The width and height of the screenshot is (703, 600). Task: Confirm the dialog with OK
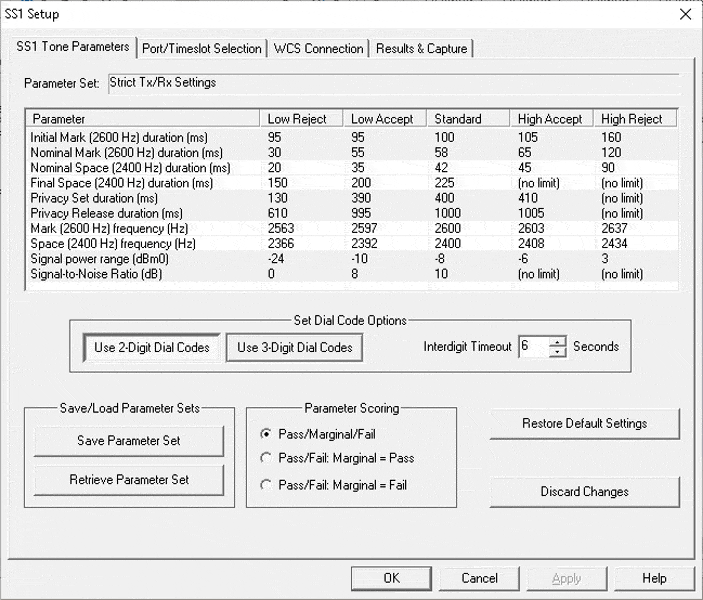point(391,578)
